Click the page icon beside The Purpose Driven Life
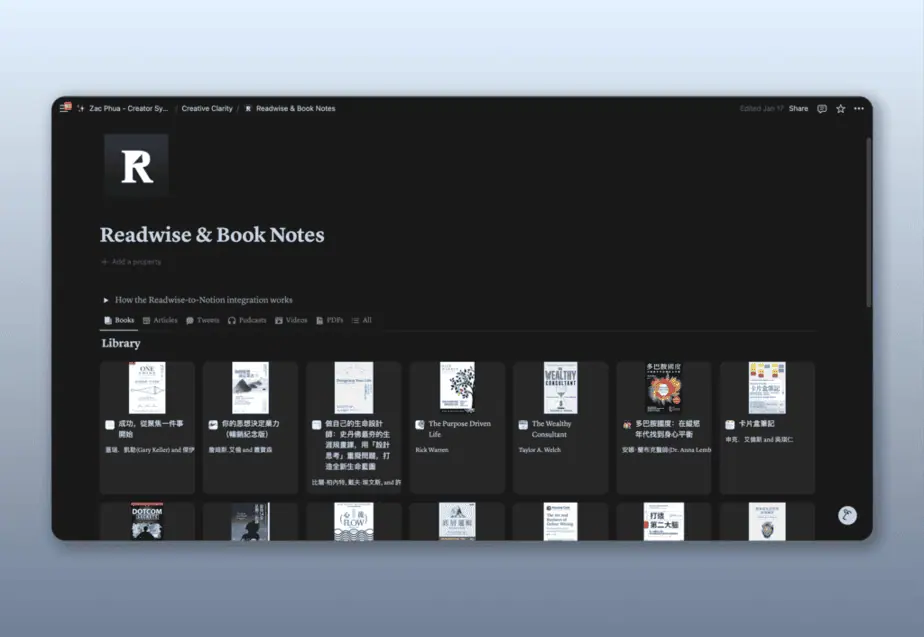 [420, 424]
